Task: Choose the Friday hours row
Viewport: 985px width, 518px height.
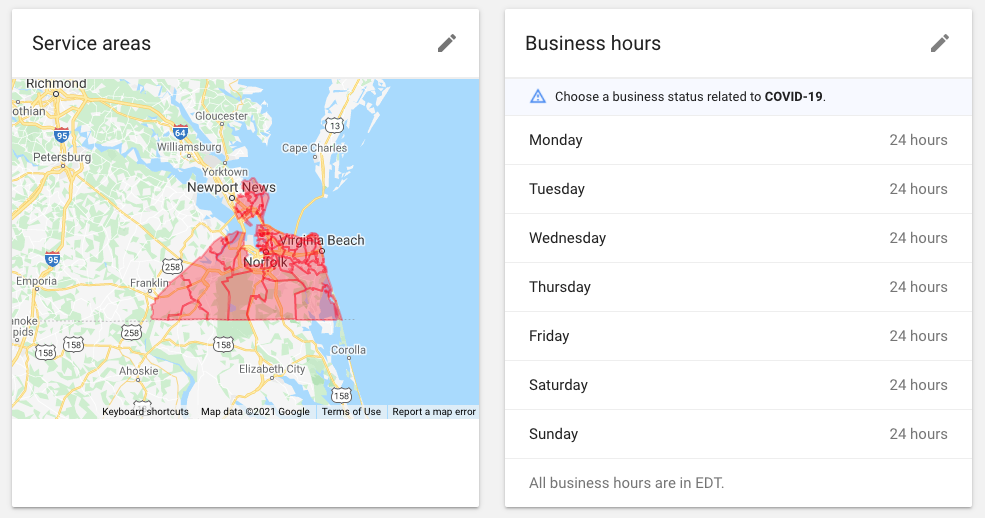Action: click(738, 336)
